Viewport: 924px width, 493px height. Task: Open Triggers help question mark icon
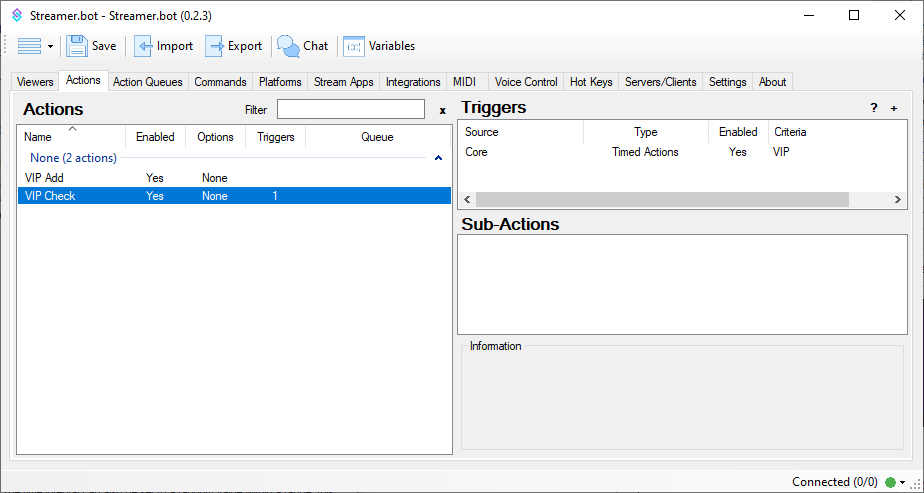[874, 108]
